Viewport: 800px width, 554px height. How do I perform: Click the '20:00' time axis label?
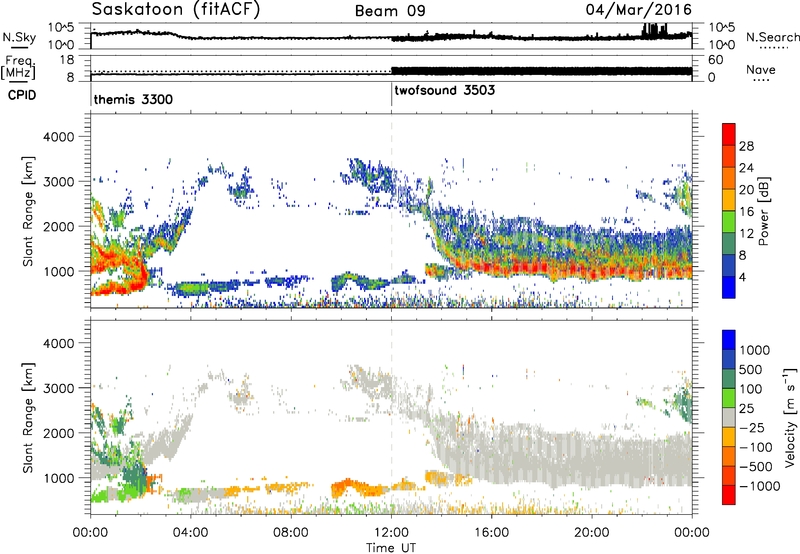[592, 533]
